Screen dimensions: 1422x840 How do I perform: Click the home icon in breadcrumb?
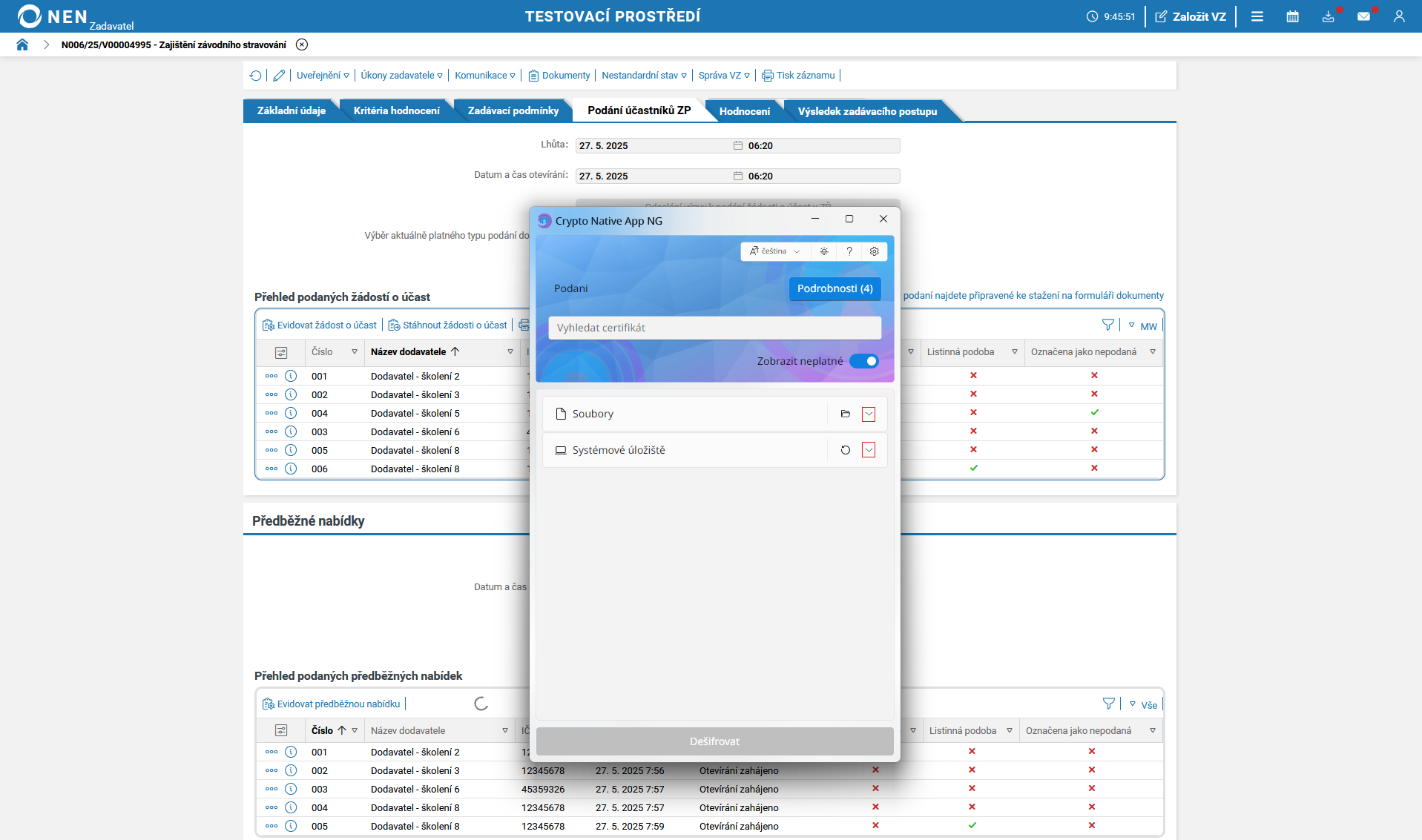tap(22, 44)
